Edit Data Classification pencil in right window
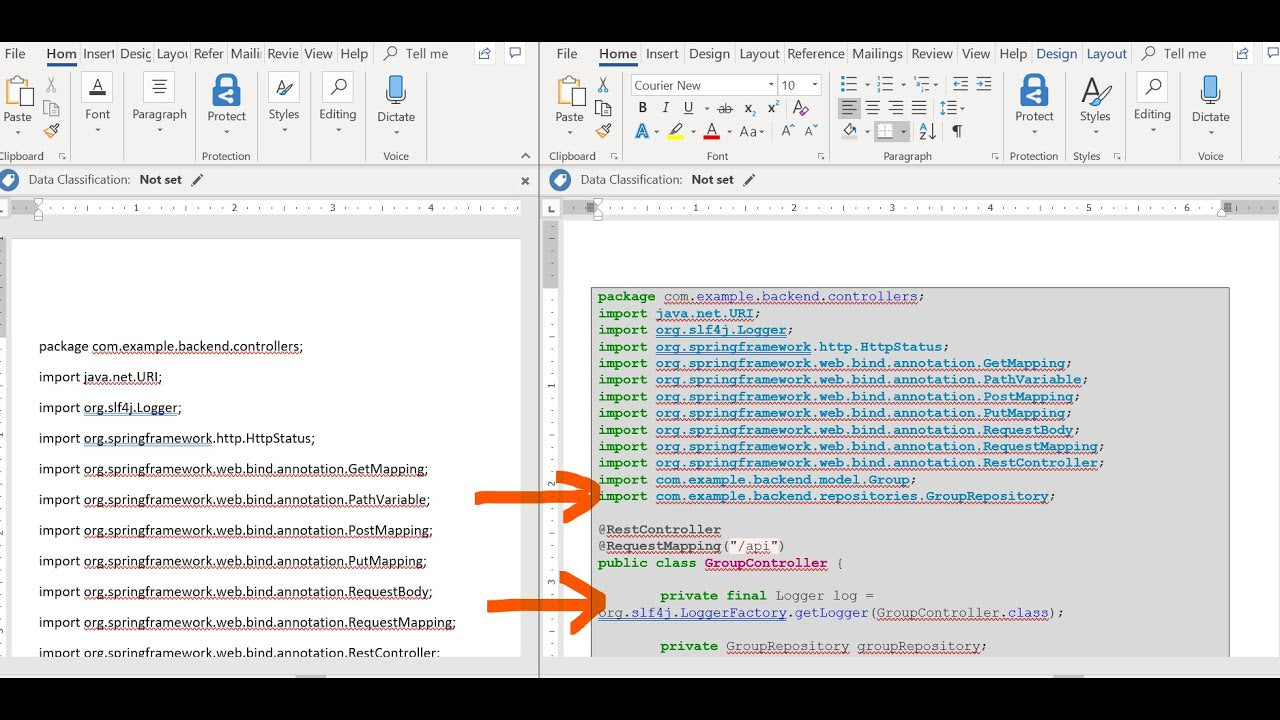 (x=749, y=180)
